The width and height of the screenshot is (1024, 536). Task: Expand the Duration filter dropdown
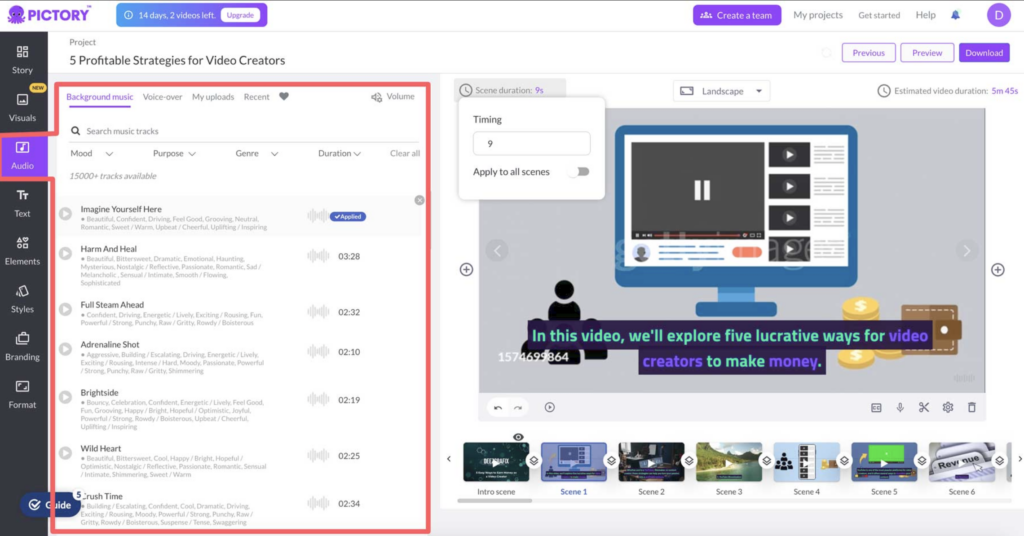339,153
